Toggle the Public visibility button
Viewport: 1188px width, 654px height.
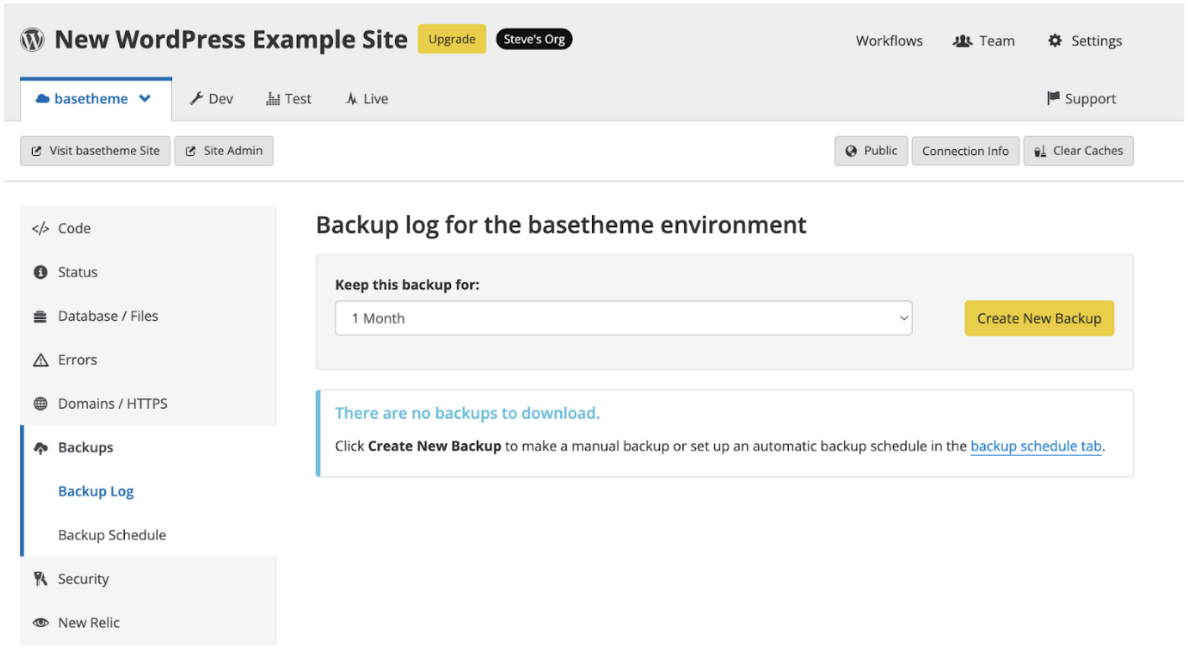(871, 151)
